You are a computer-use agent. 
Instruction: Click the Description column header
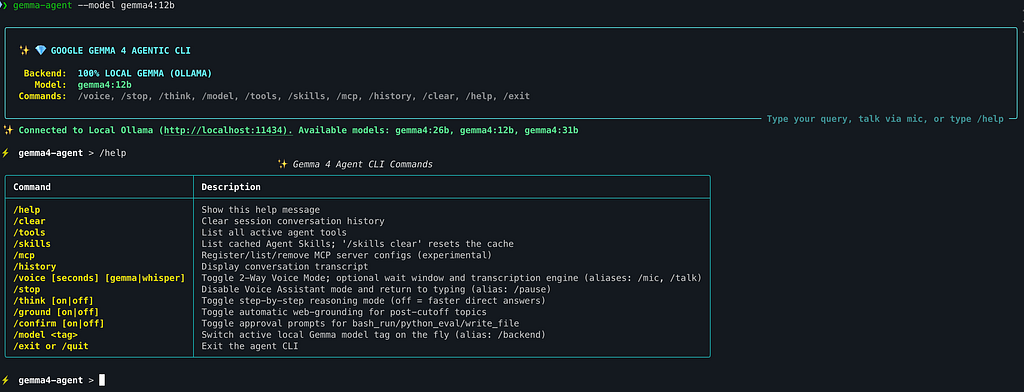[231, 187]
